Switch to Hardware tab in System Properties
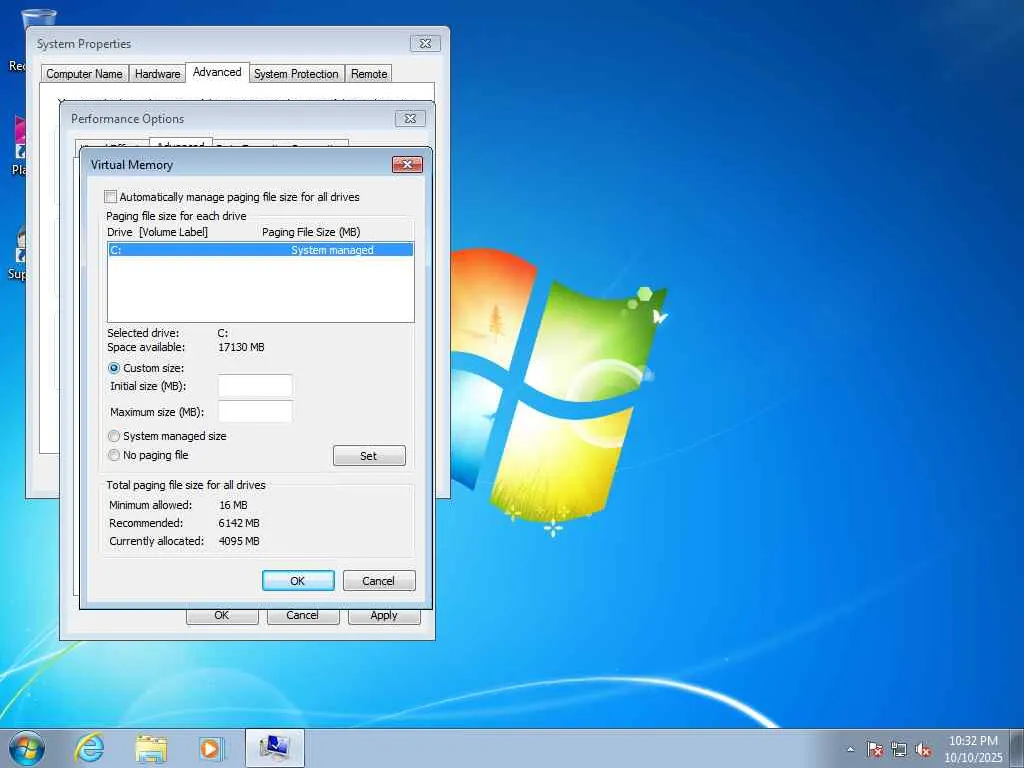The image size is (1024, 768). (157, 74)
